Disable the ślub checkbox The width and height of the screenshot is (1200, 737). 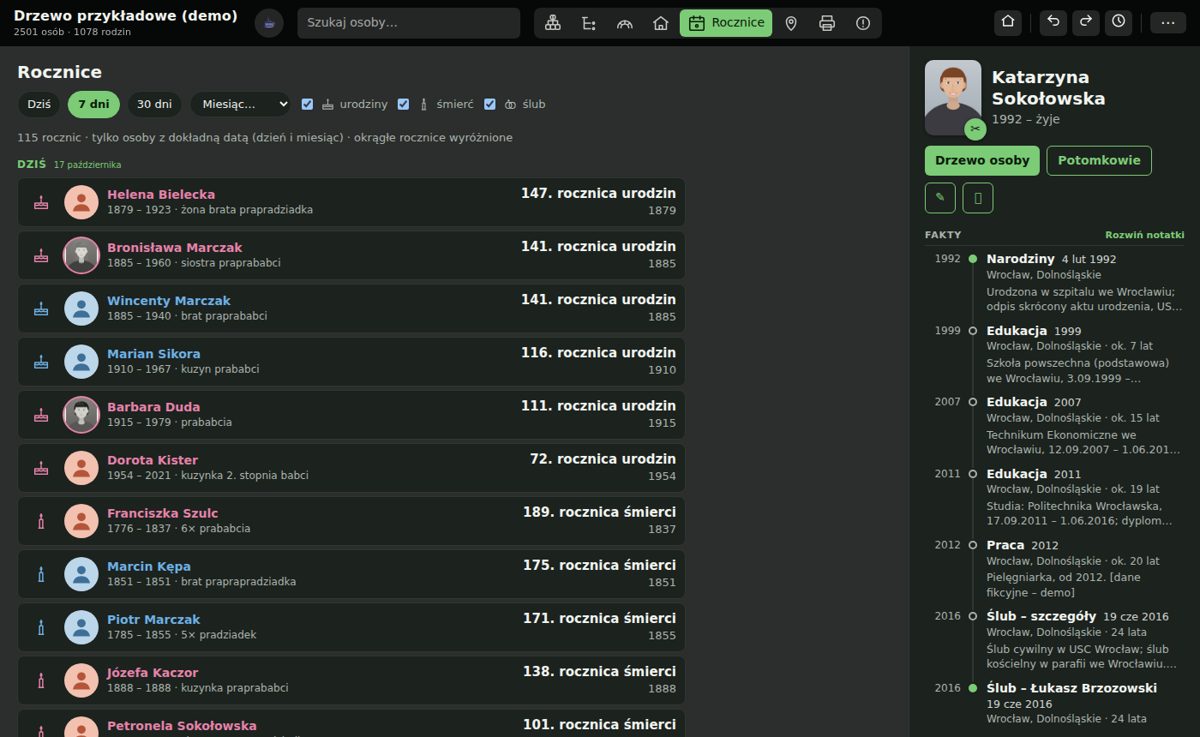click(x=490, y=104)
